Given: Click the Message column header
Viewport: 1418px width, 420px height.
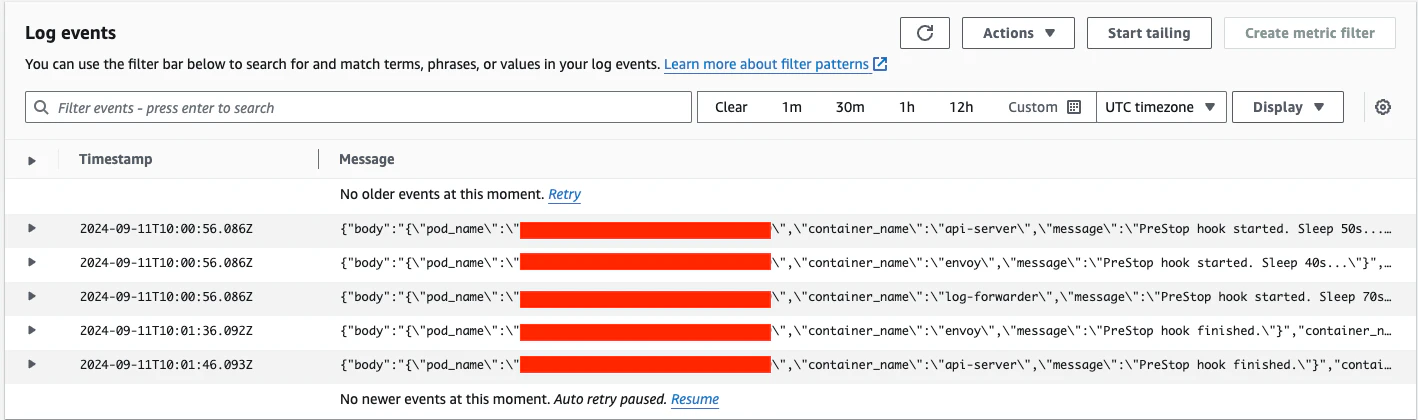Looking at the screenshot, I should (x=367, y=159).
